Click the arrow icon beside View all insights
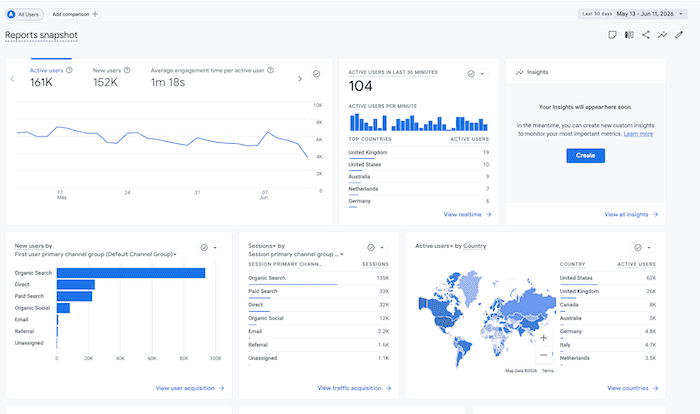The width and height of the screenshot is (700, 414). pyautogui.click(x=655, y=214)
